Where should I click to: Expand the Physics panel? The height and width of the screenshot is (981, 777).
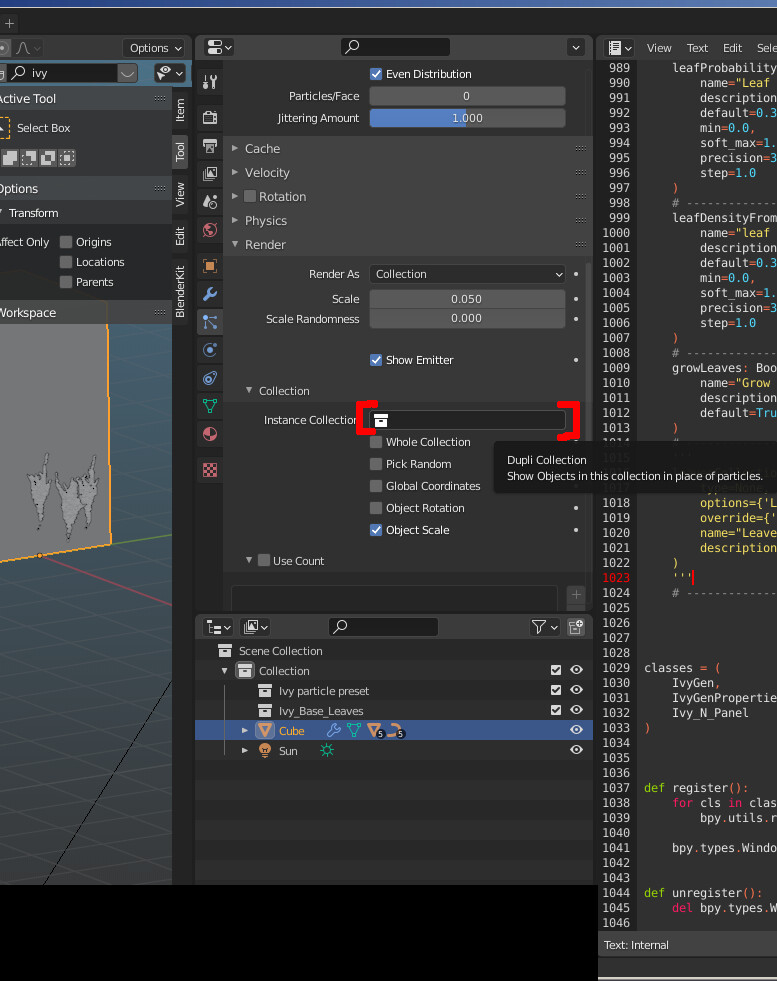coord(235,220)
